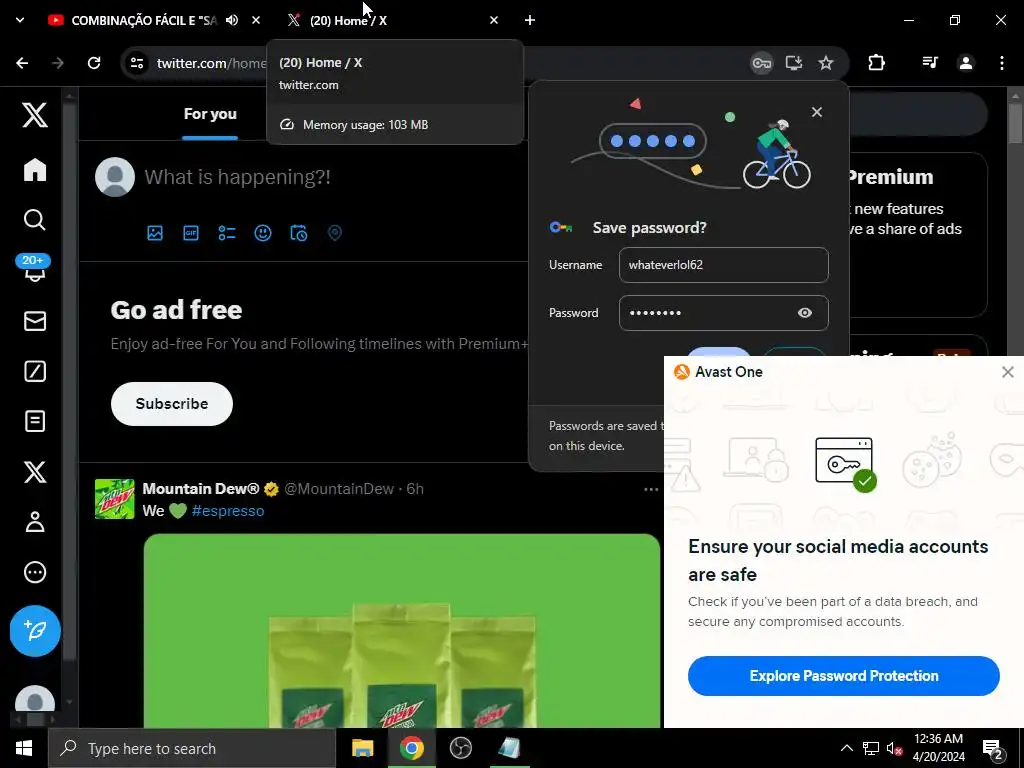This screenshot has width=1024, height=768.
Task: Click the blue compose Post button
Action: pos(35,631)
